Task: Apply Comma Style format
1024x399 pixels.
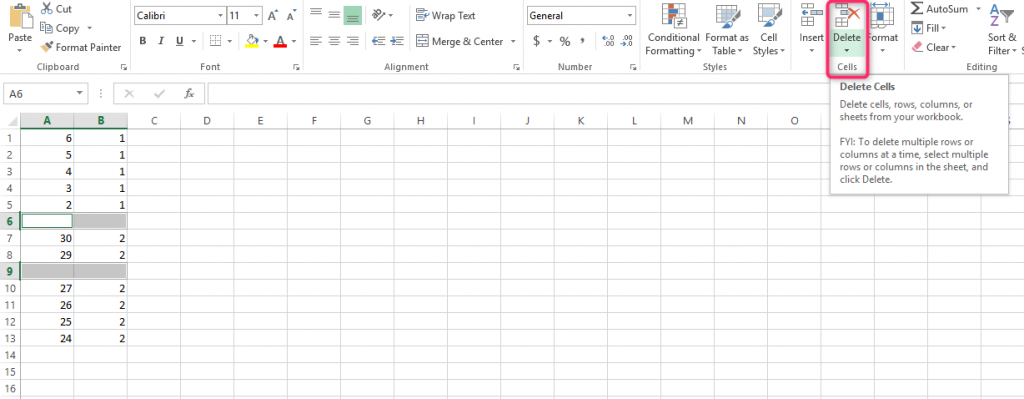Action: pyautogui.click(x=582, y=41)
